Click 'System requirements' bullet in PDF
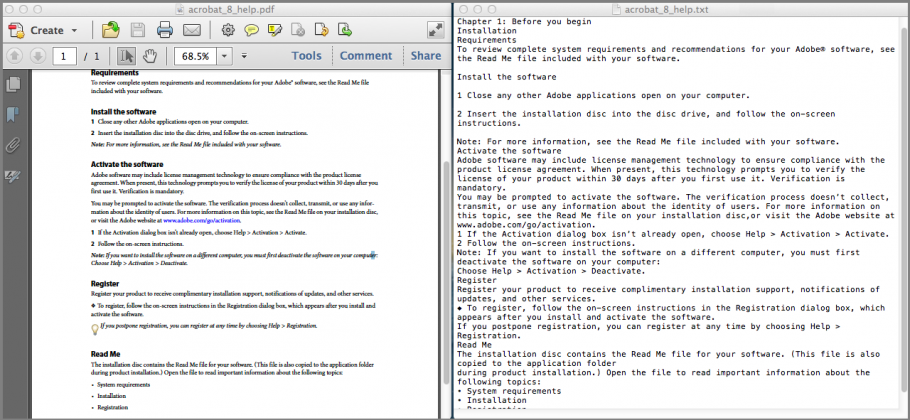 tap(124, 385)
